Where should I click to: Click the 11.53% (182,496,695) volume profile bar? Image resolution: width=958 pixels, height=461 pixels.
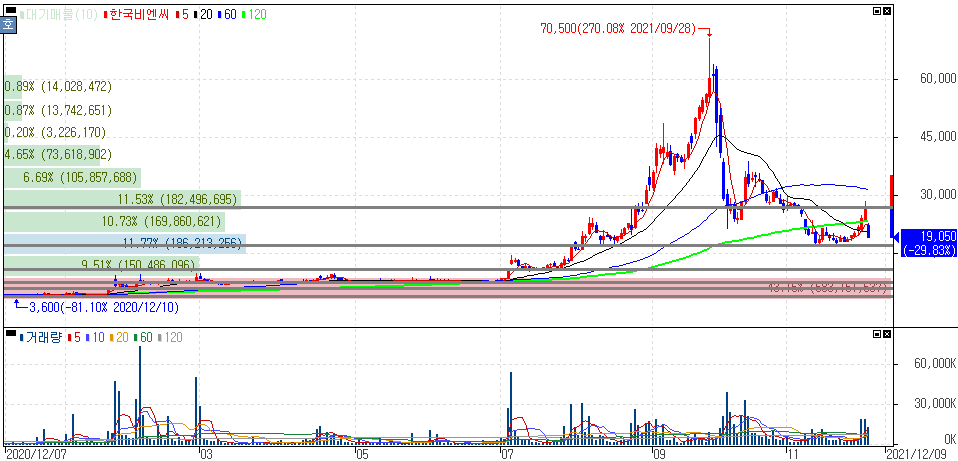(x=122, y=199)
